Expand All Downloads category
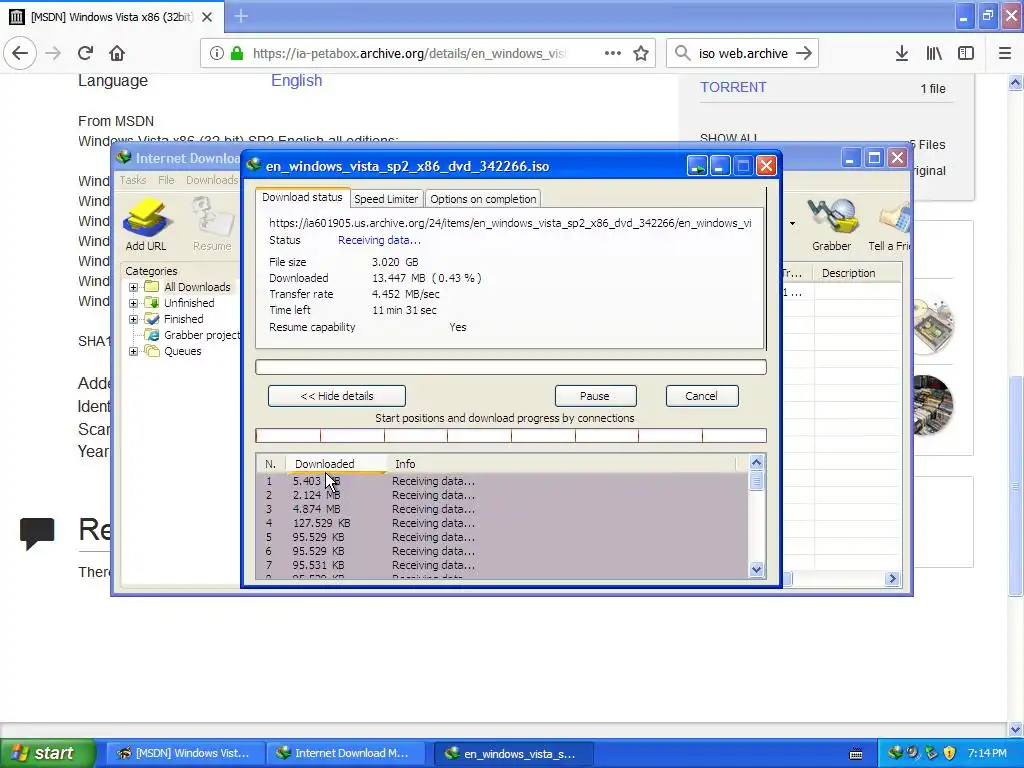This screenshot has width=1024, height=768. point(133,287)
